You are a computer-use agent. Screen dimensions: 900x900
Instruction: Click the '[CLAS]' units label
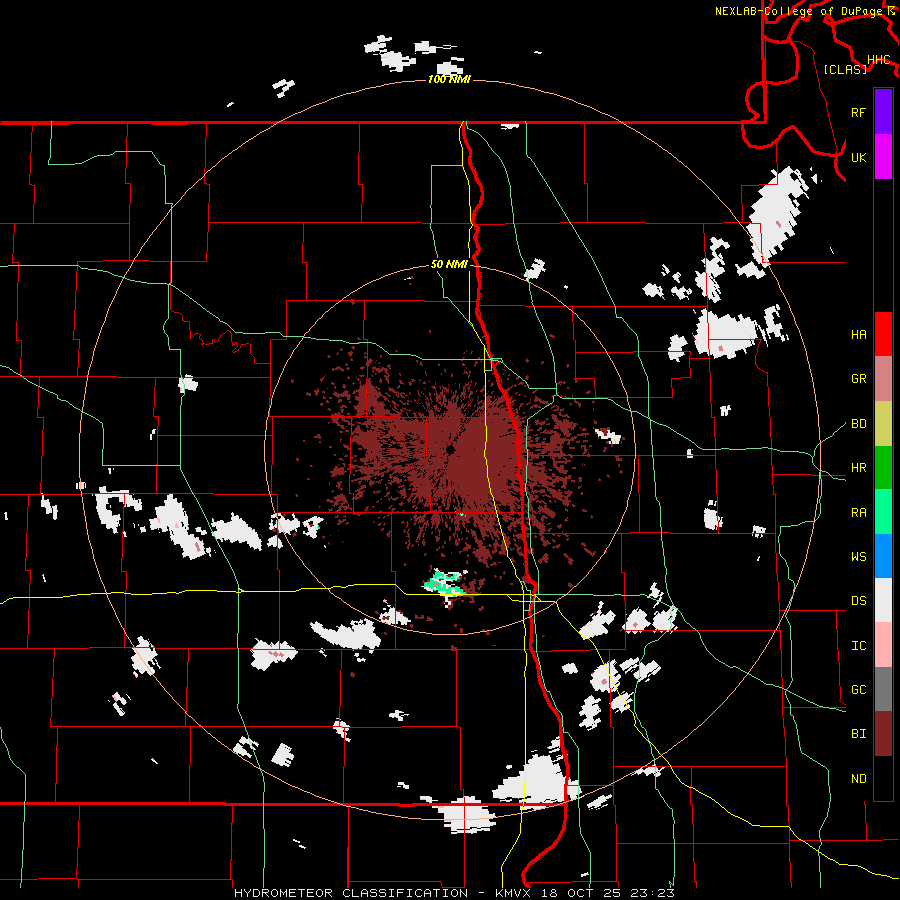tap(845, 69)
